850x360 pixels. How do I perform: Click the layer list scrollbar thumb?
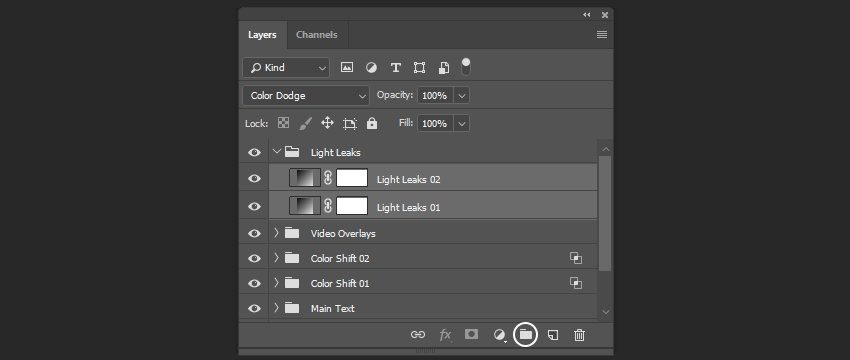tap(605, 213)
